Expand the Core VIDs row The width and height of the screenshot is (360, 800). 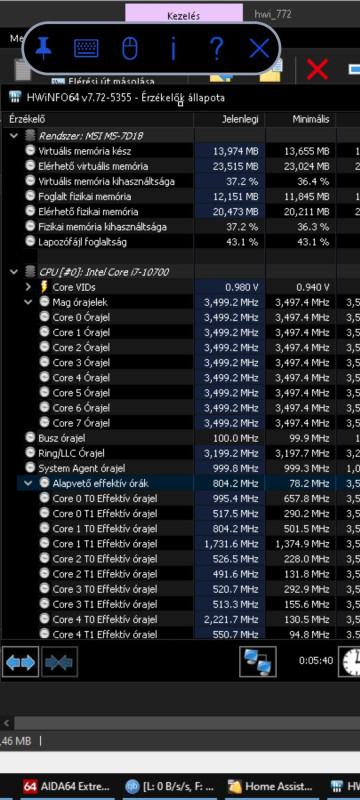coord(29,287)
